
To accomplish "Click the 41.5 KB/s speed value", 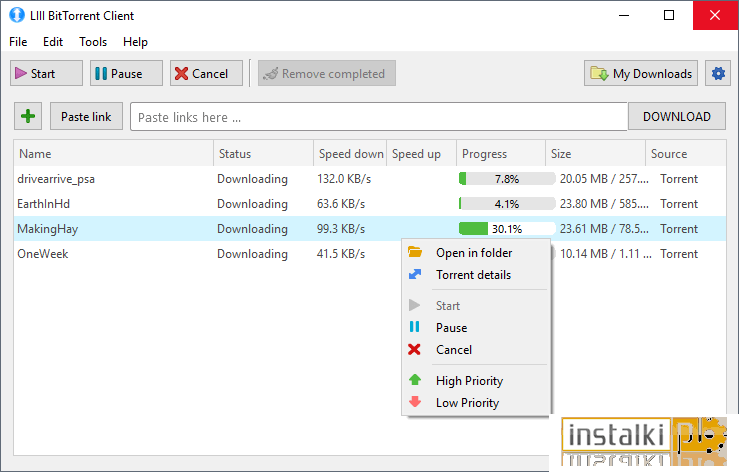I will click(341, 254).
